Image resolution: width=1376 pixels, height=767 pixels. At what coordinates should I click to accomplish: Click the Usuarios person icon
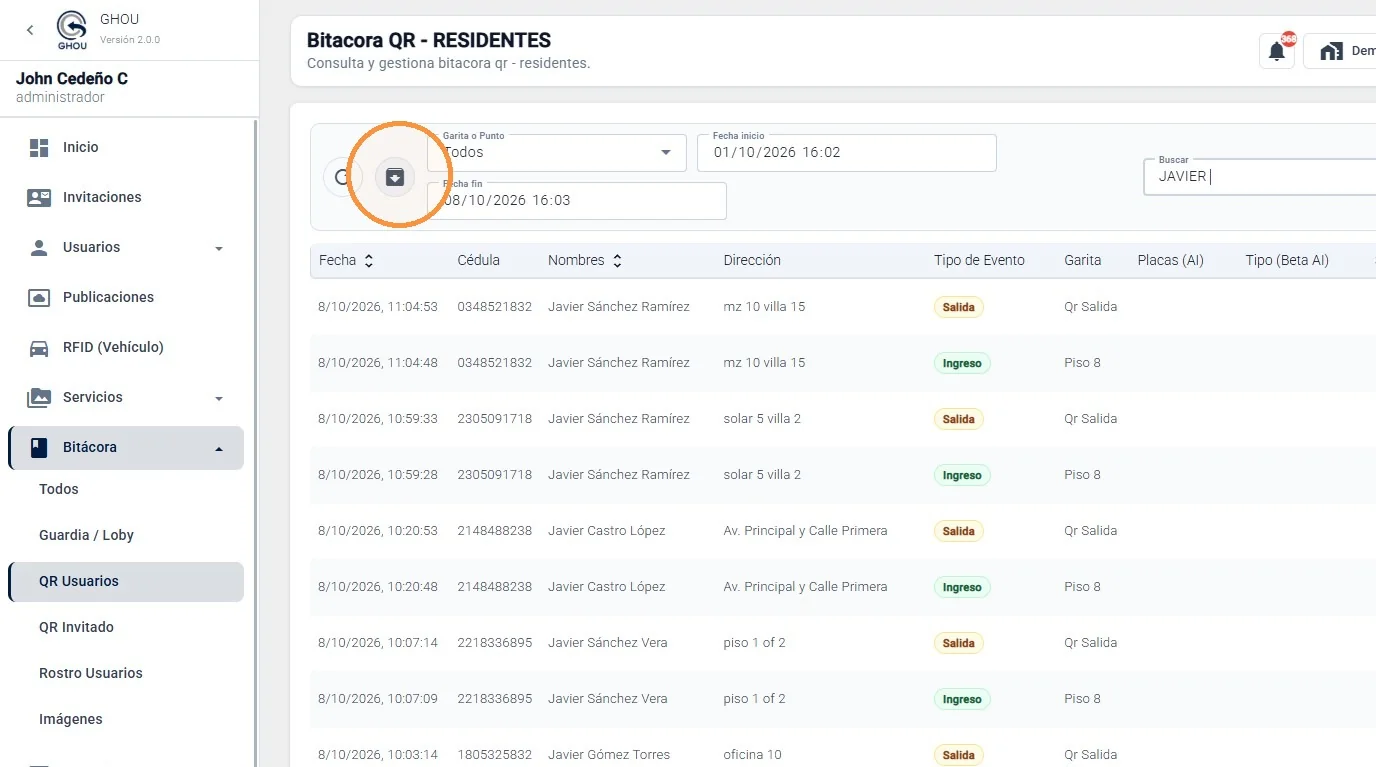[39, 248]
